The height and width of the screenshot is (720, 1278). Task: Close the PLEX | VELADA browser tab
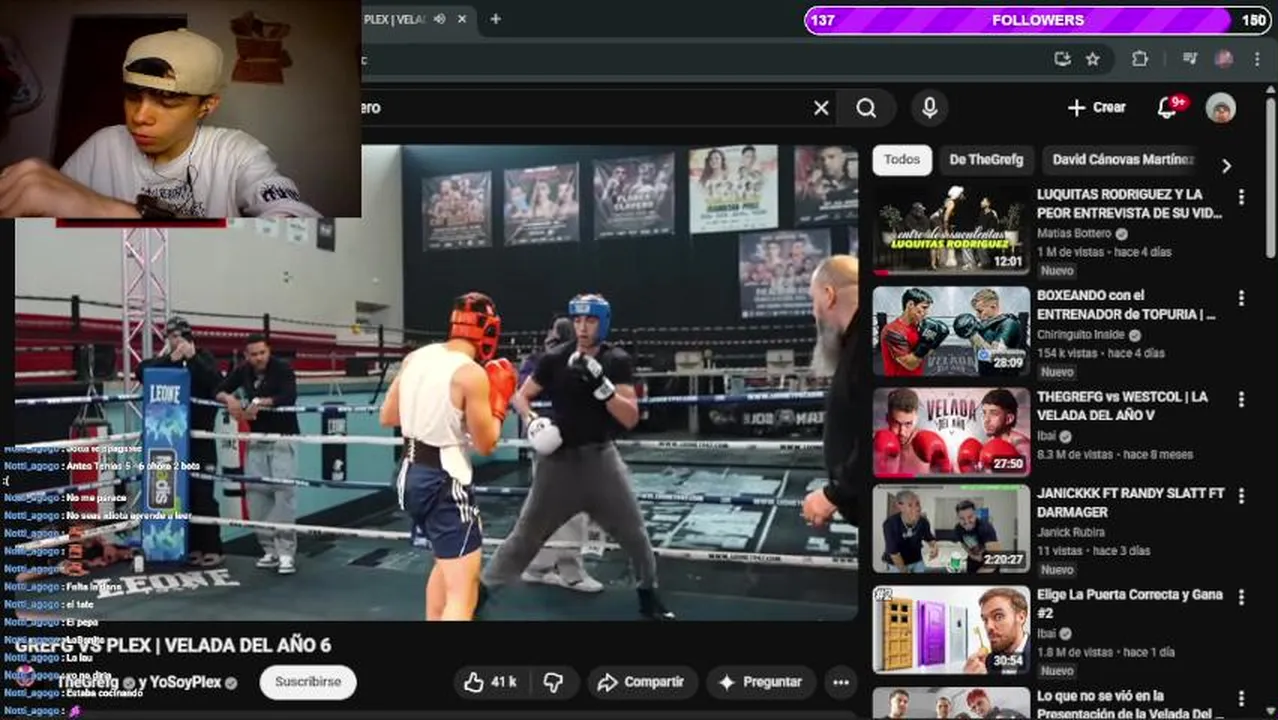coord(463,19)
